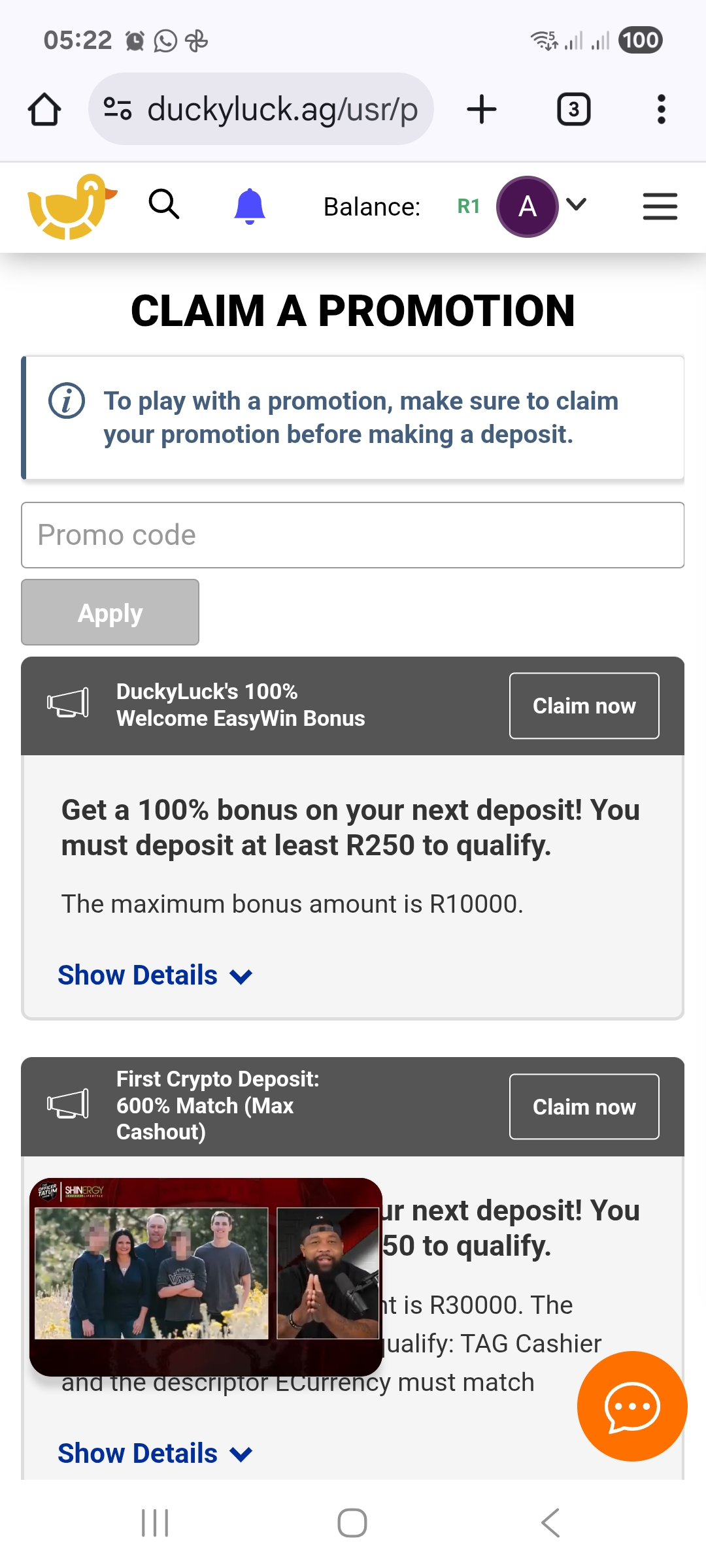Expand the account dropdown chevron
Viewport: 706px width, 1568px height.
tap(576, 204)
